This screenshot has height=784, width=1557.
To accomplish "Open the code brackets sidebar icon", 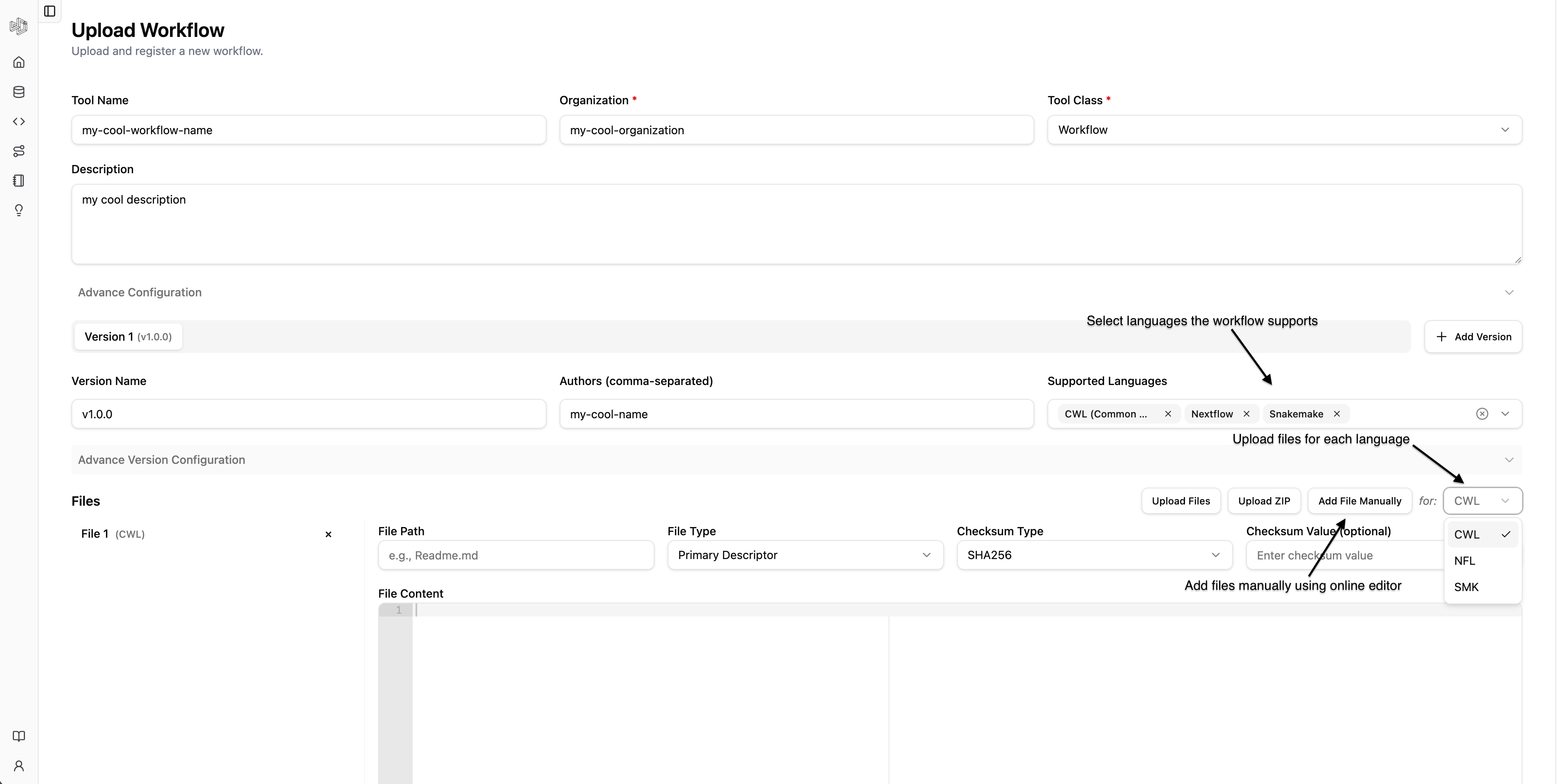I will tap(19, 121).
